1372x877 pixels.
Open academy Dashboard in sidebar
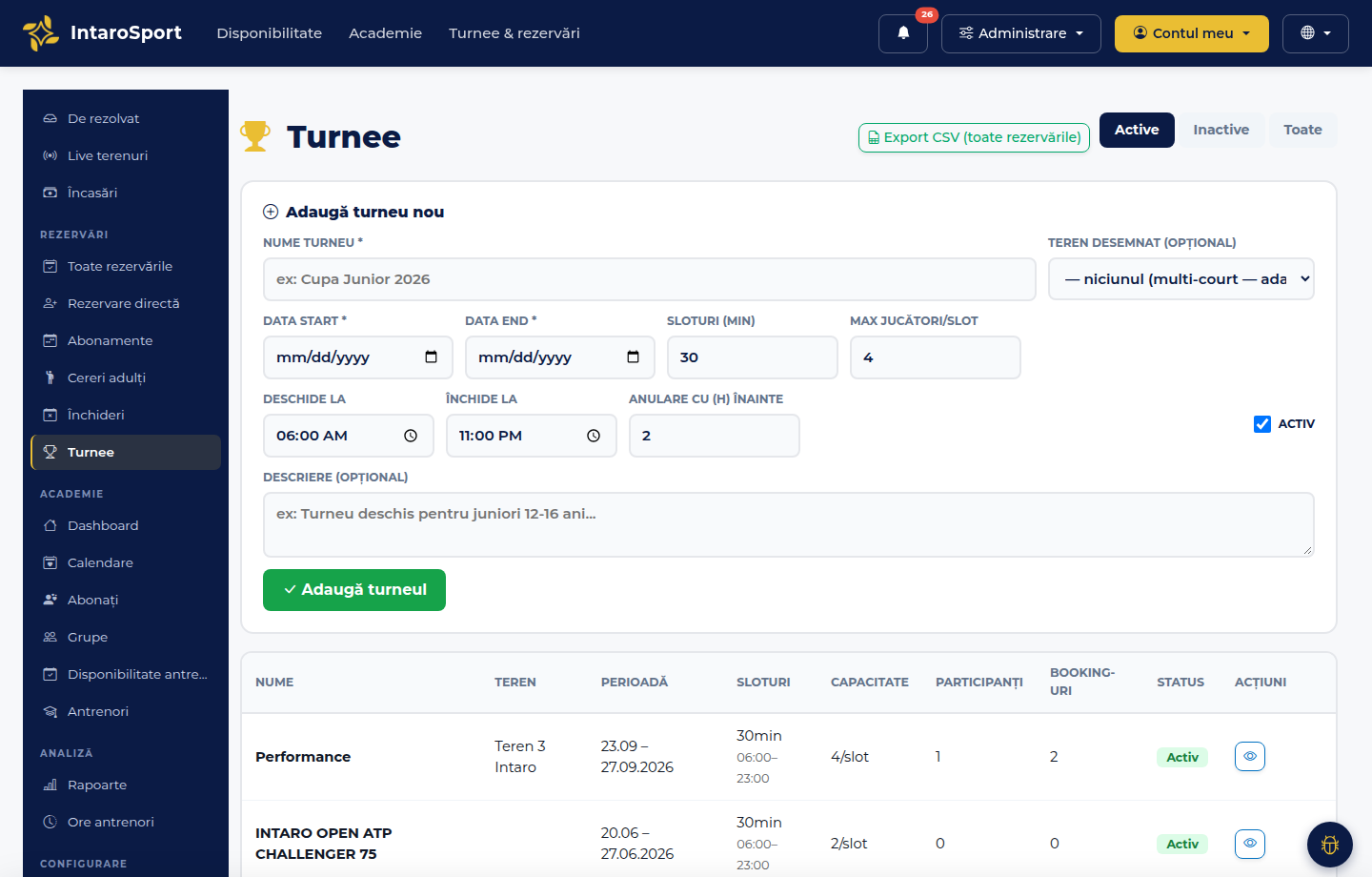pos(126,525)
